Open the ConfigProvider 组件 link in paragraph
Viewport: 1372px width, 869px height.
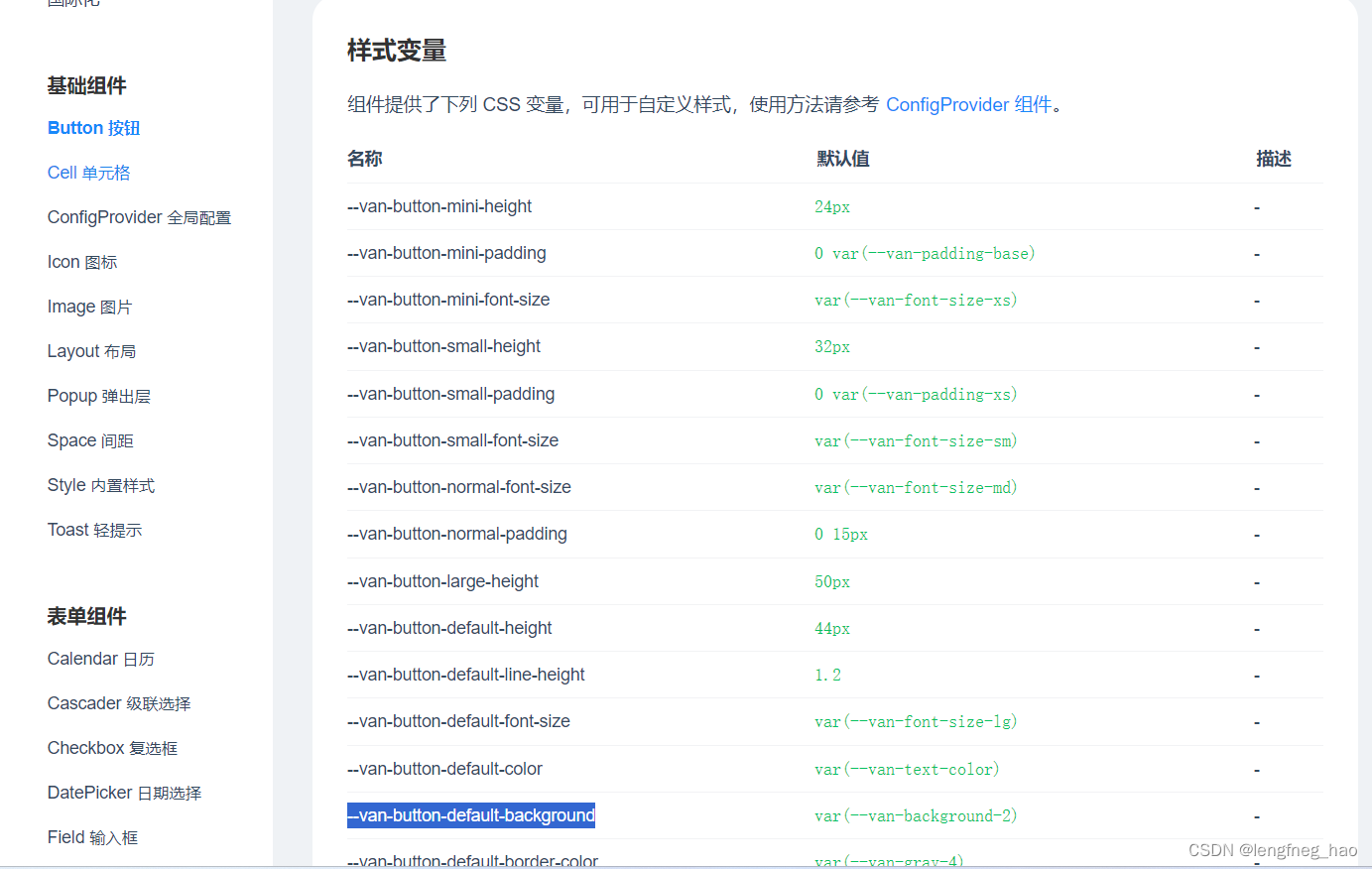969,104
